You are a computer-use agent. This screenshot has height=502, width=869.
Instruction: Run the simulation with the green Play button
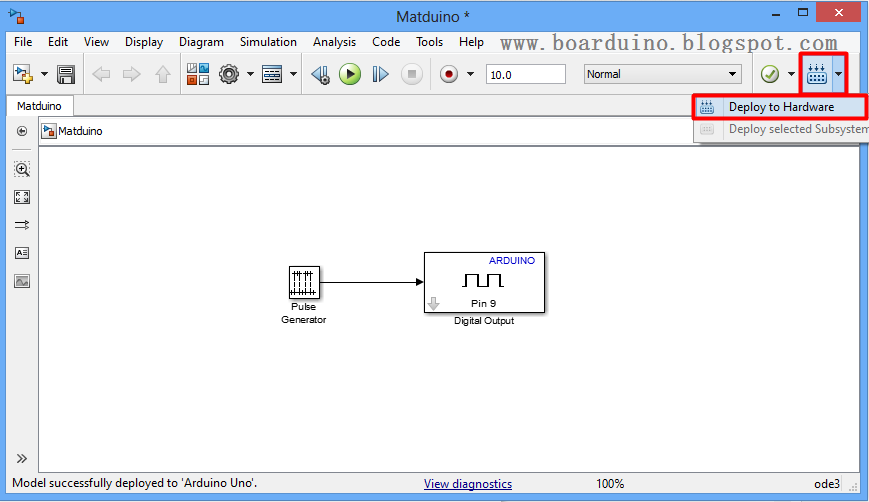click(350, 74)
